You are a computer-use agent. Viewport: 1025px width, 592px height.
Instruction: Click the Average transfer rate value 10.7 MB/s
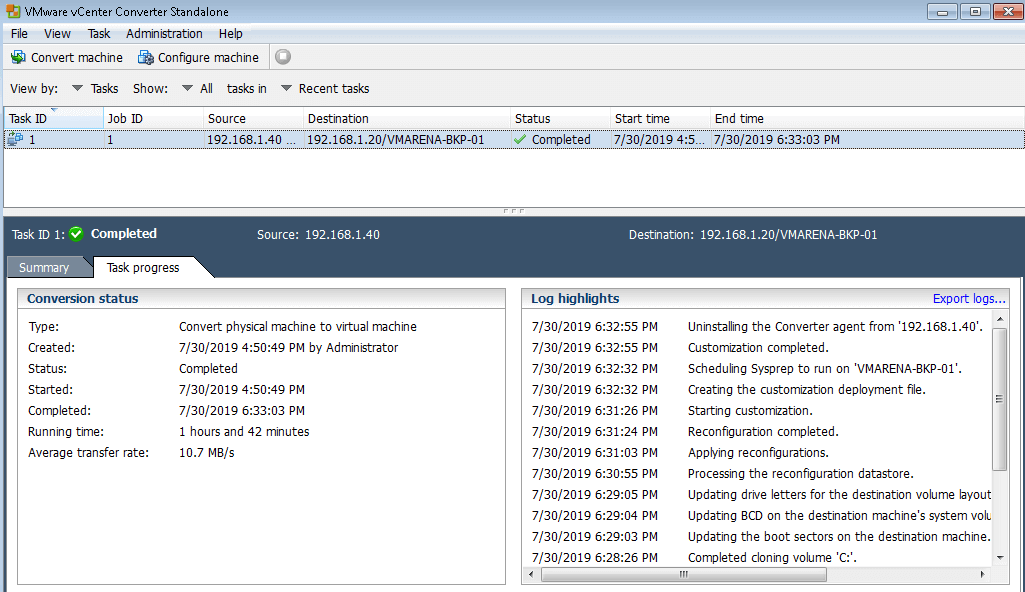click(x=207, y=452)
